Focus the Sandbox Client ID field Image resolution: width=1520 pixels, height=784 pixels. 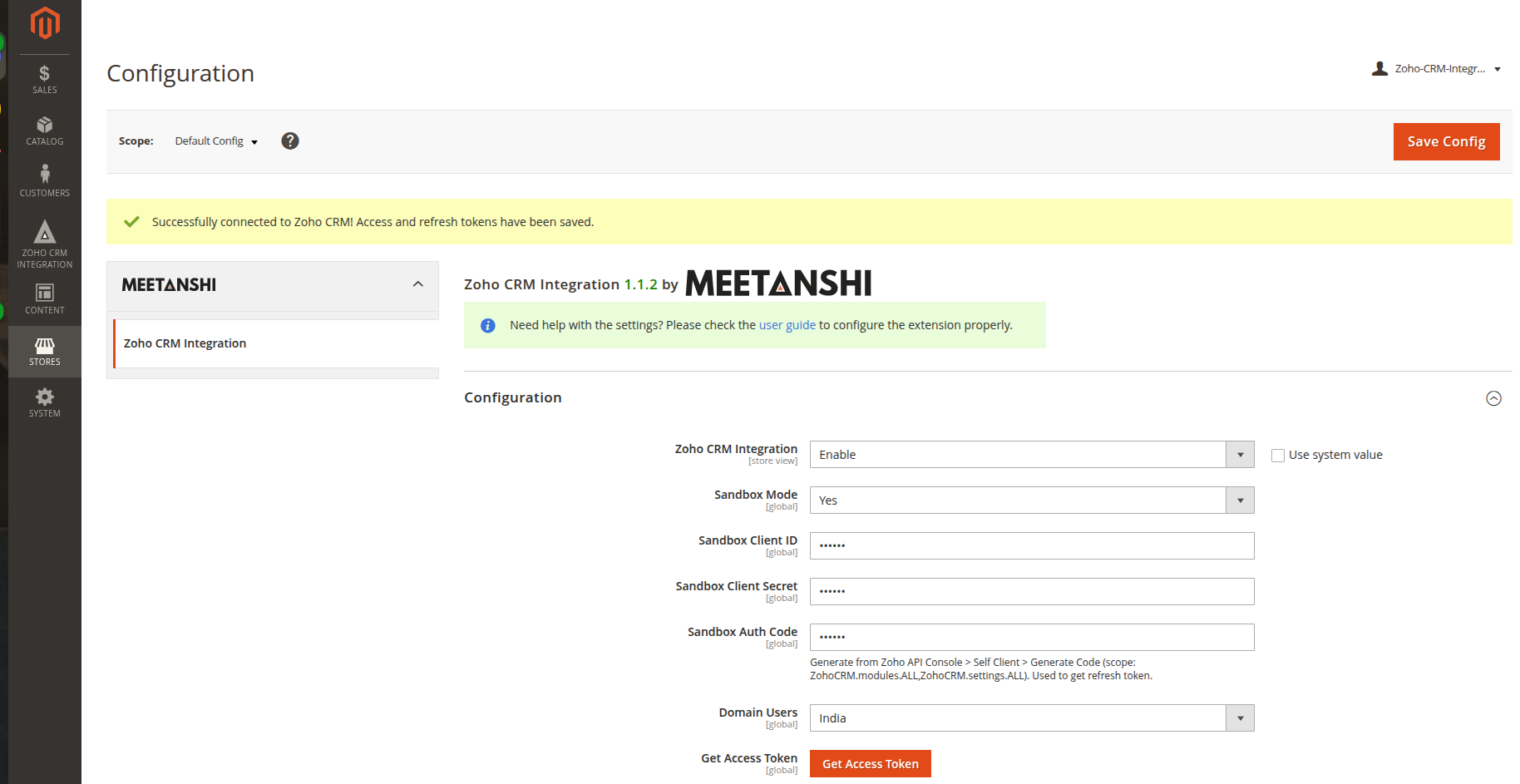1032,546
